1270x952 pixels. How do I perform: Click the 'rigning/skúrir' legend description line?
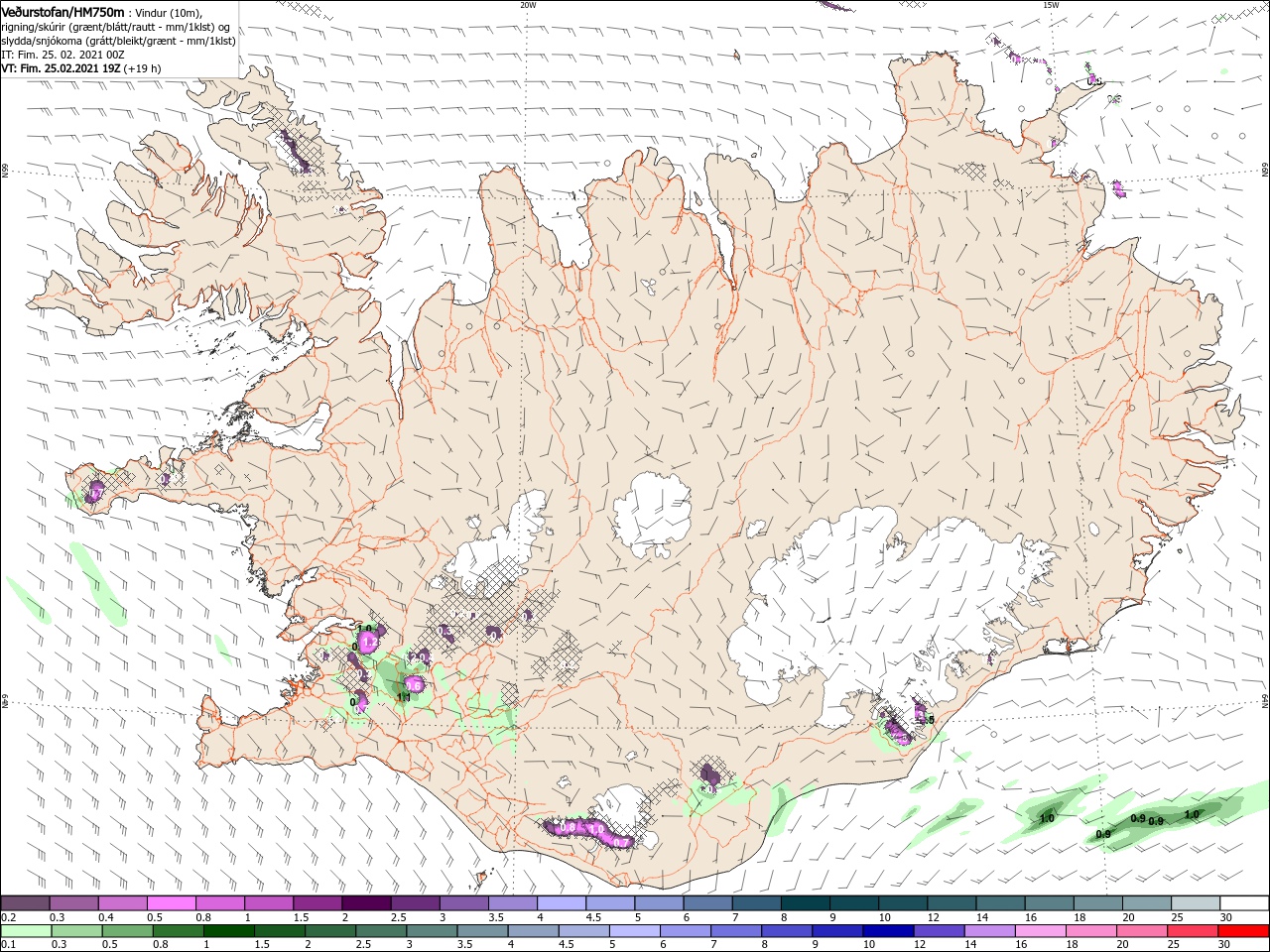[116, 26]
